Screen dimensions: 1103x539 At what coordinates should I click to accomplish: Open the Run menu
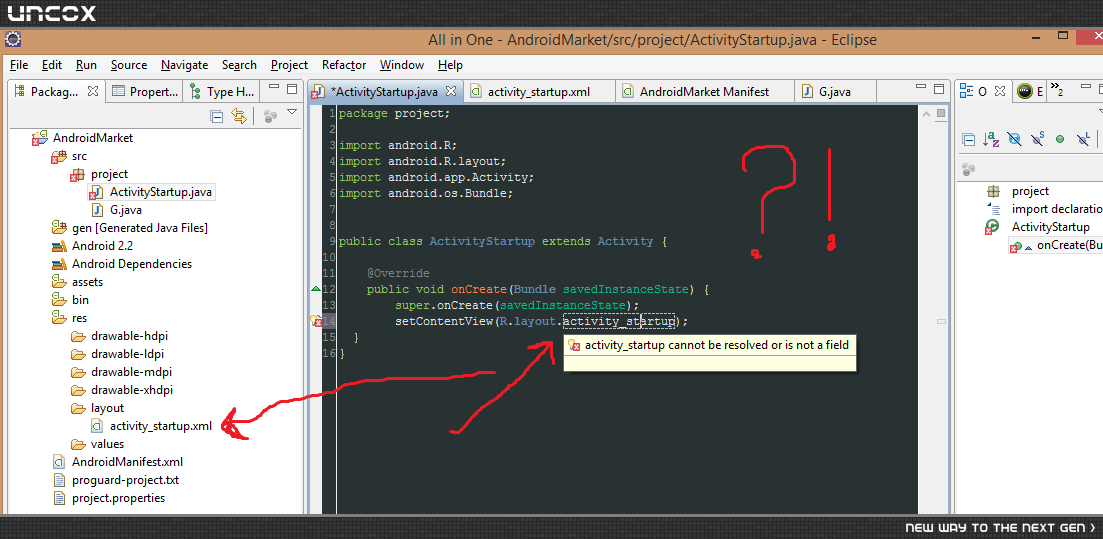pos(87,65)
